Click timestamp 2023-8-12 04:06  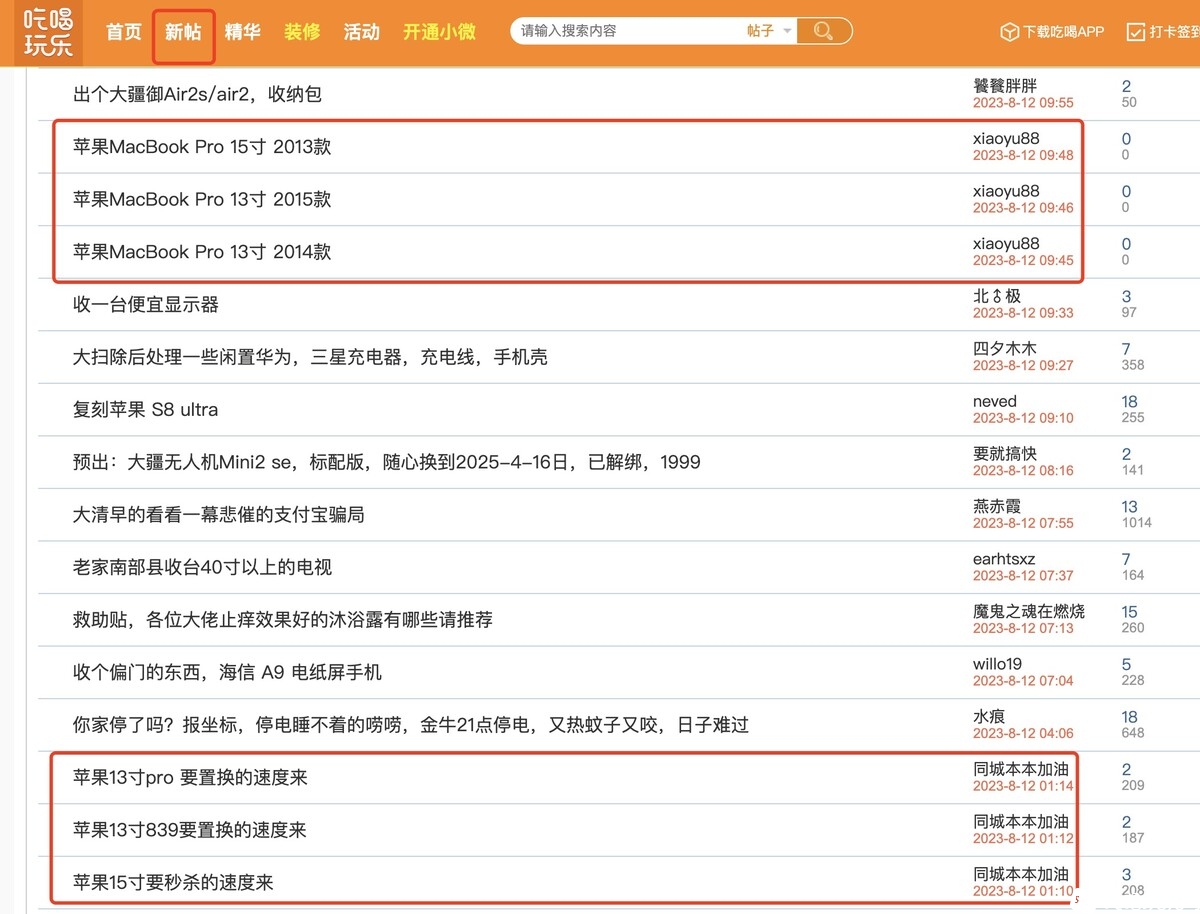point(1023,733)
